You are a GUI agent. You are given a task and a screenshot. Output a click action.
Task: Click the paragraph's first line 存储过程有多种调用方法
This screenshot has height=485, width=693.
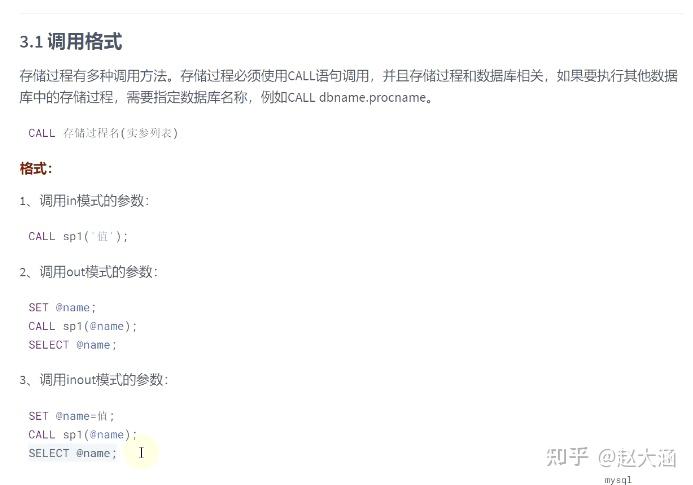click(x=348, y=76)
